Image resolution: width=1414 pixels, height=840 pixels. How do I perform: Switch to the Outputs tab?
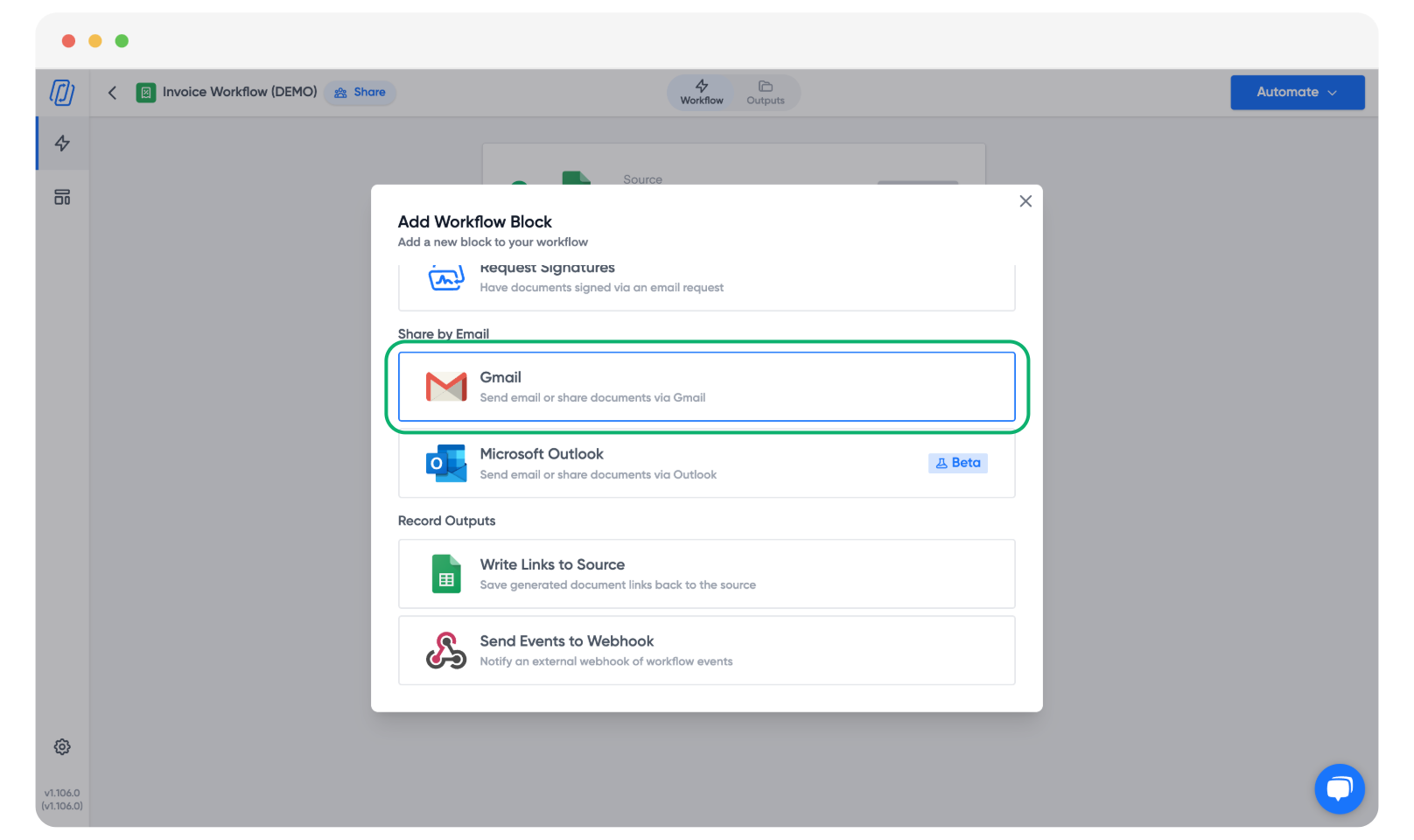pyautogui.click(x=765, y=93)
